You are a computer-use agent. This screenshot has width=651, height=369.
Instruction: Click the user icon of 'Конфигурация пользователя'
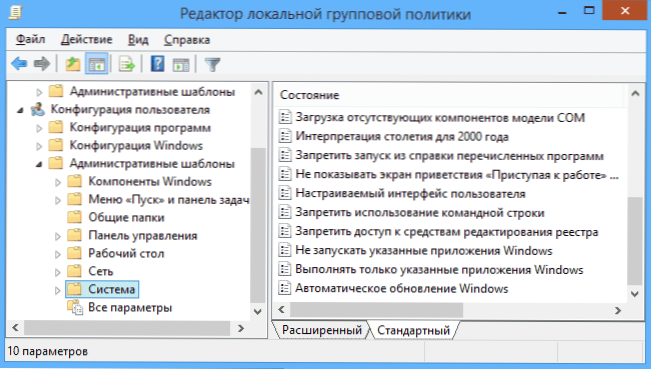click(38, 110)
